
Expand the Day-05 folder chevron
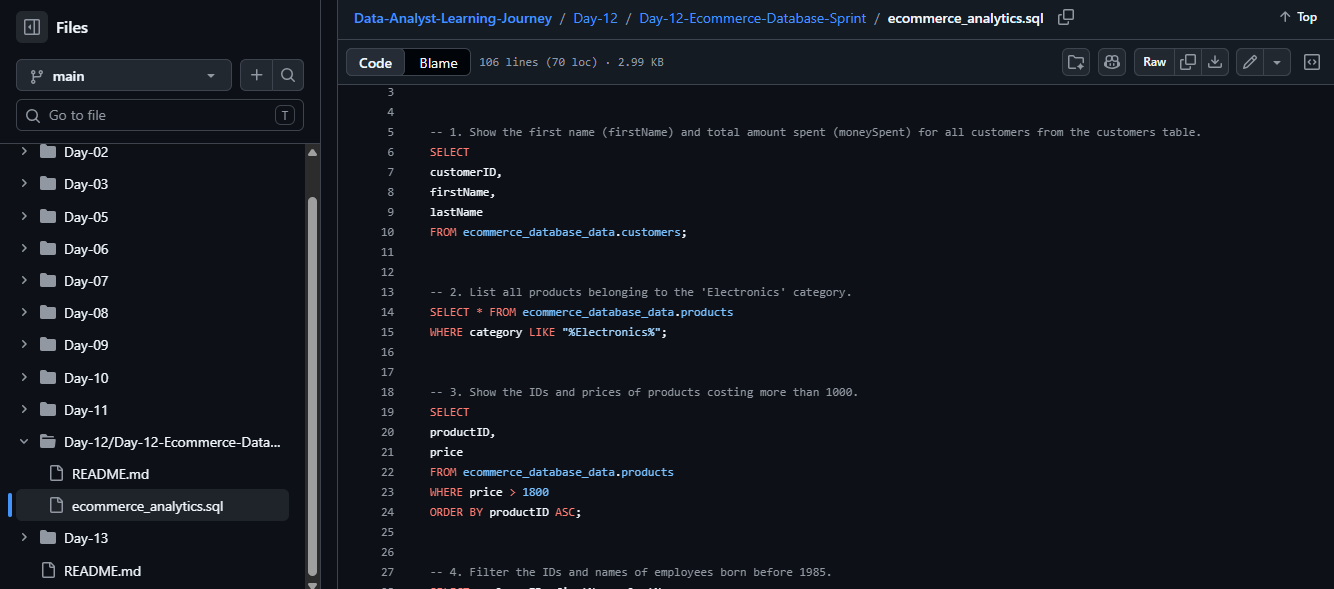click(24, 216)
